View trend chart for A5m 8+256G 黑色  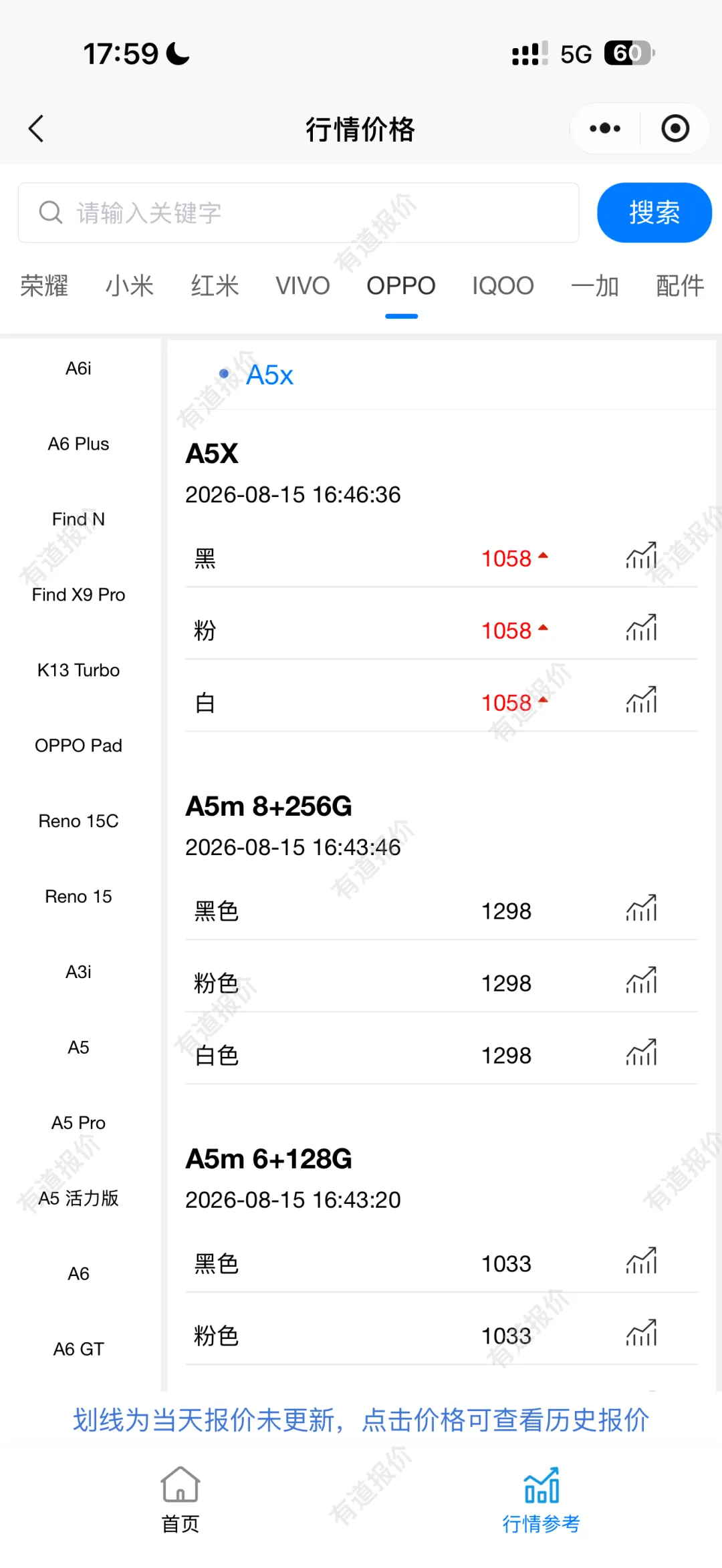click(642, 909)
